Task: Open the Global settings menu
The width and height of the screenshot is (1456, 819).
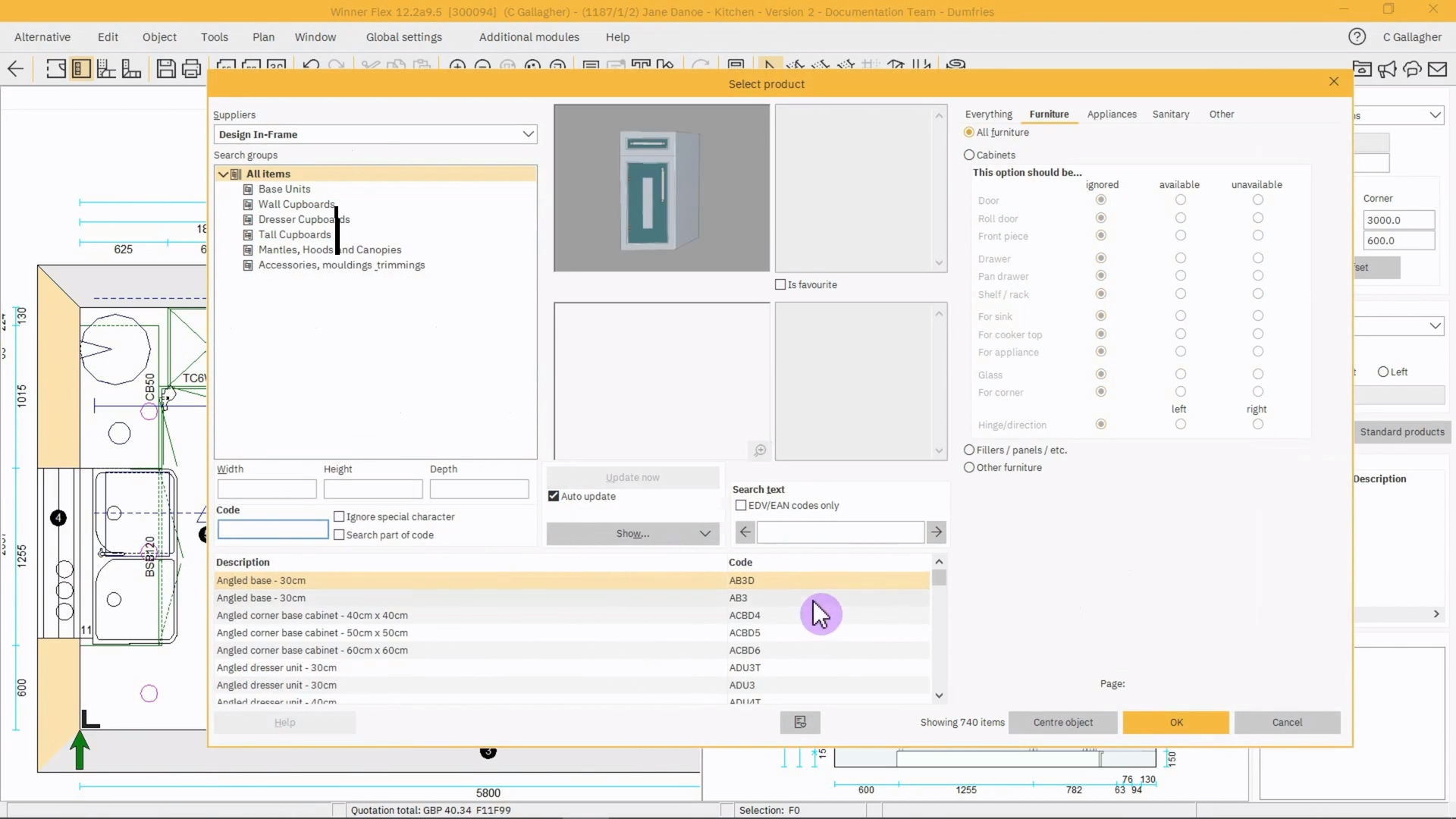Action: 403,37
